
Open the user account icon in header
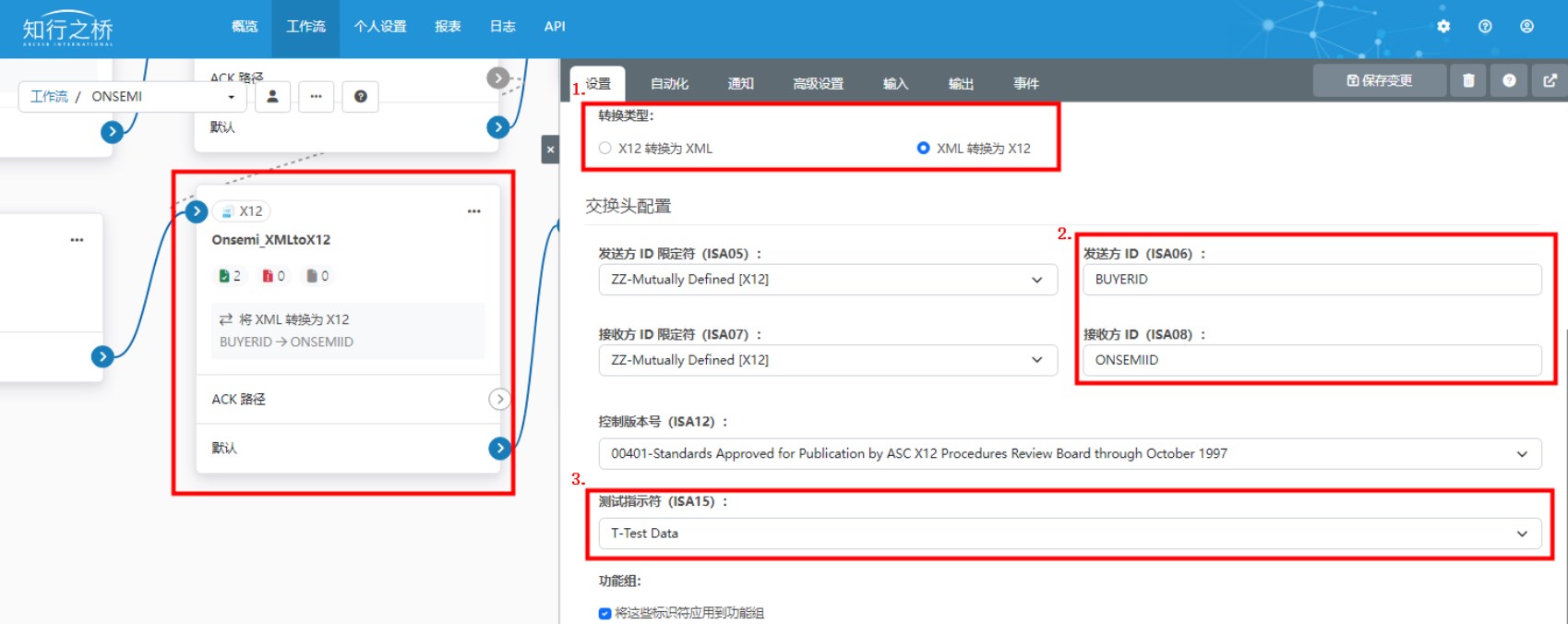(1526, 27)
